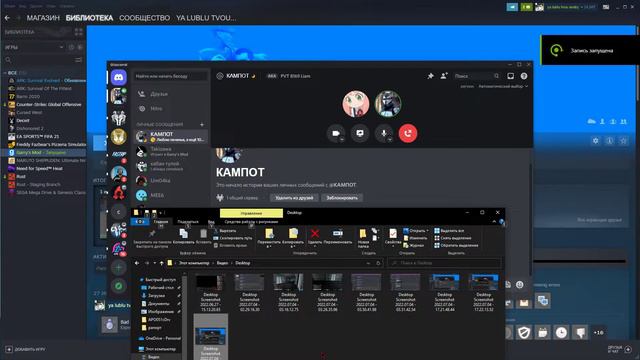This screenshot has height=360, width=640.
Task: Open Discord help icon
Action: (x=524, y=76)
